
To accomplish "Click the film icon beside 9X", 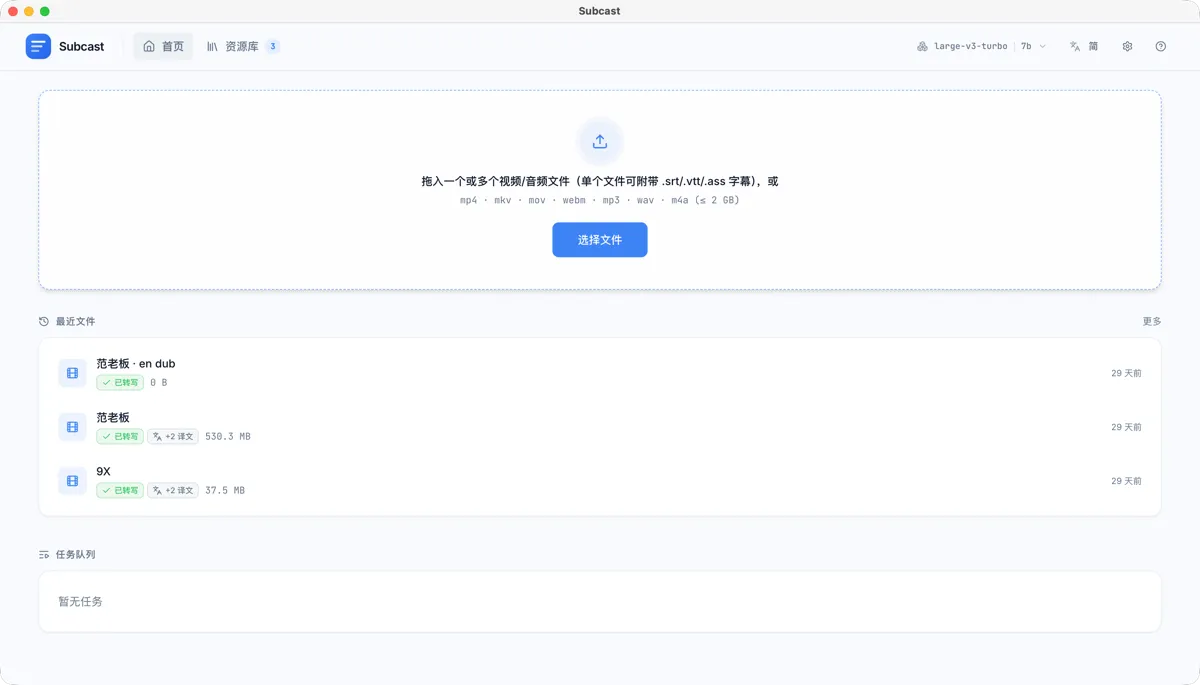I will (72, 481).
